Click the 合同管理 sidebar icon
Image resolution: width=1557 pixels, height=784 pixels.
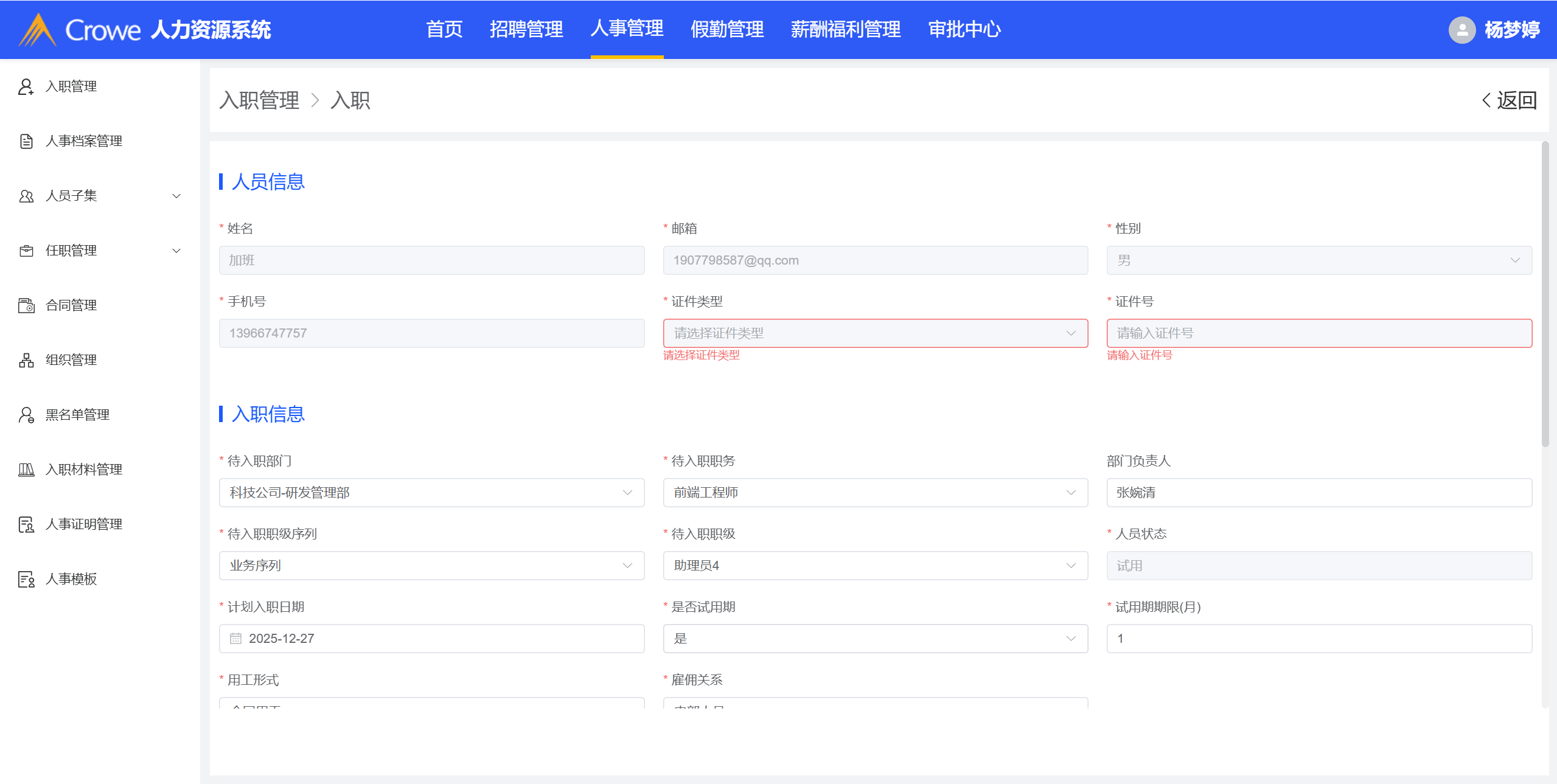pyautogui.click(x=26, y=305)
